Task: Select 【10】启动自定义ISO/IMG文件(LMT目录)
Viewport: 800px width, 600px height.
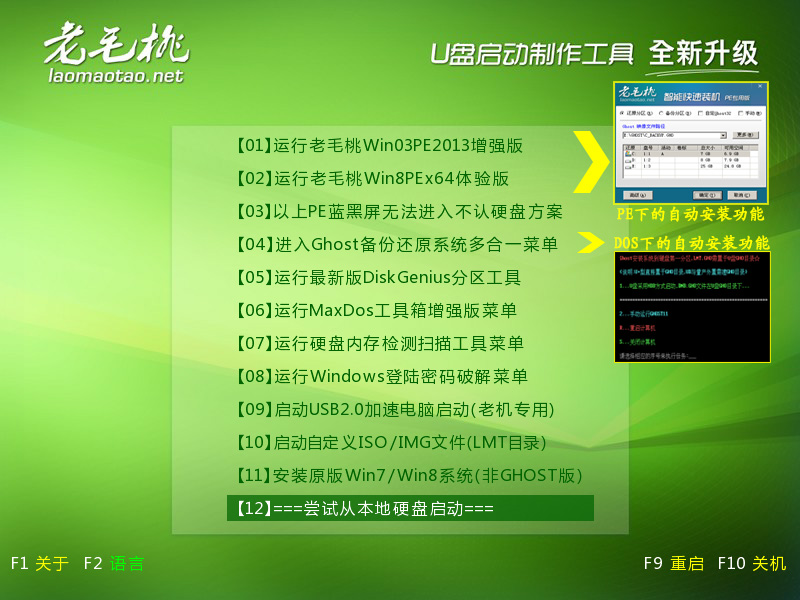Action: 390,442
